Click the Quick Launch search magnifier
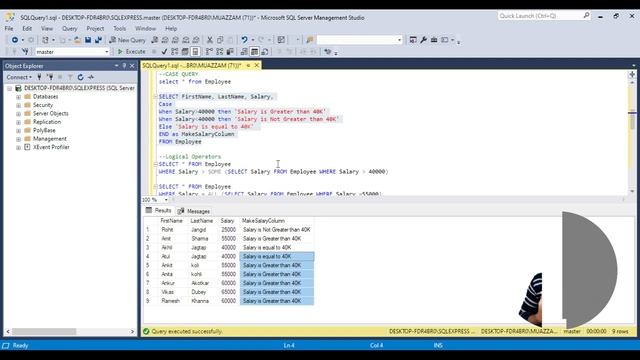The height and width of the screenshot is (360, 640). click(586, 16)
